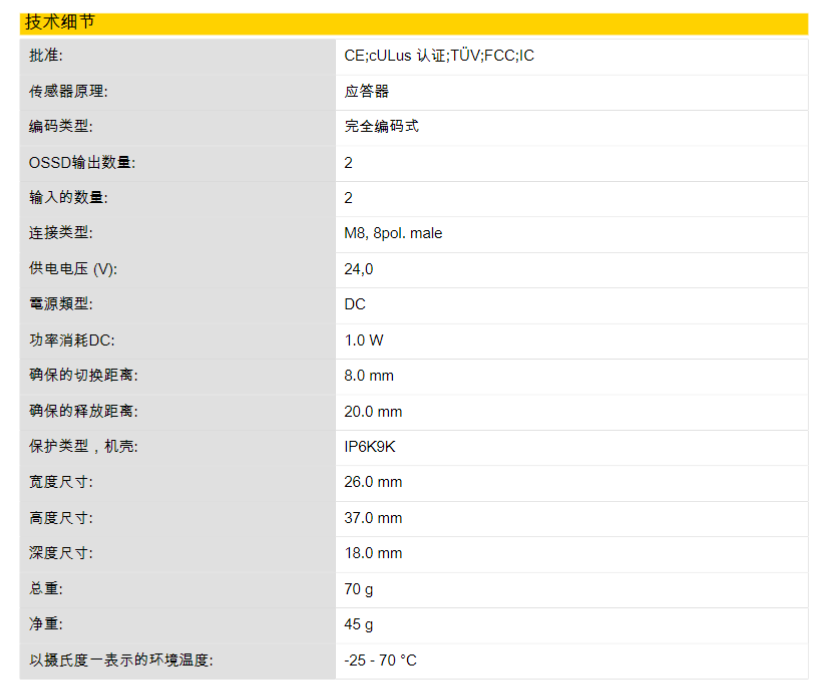Select the 确保的切换距离 row label

click(83, 376)
